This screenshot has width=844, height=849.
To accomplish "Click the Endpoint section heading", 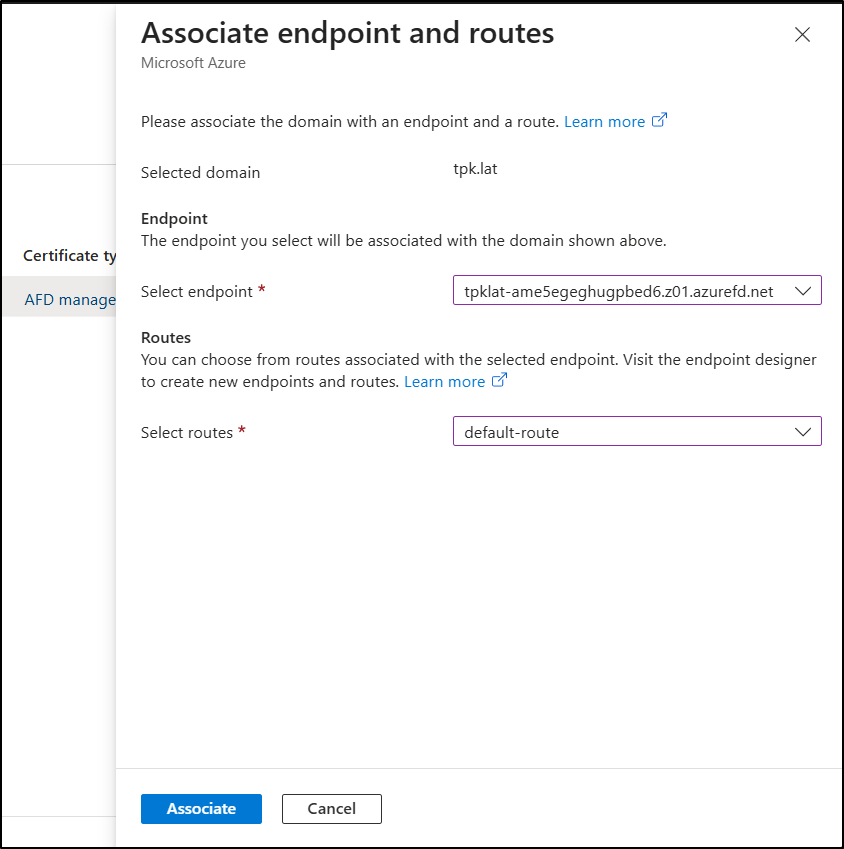I will click(174, 219).
